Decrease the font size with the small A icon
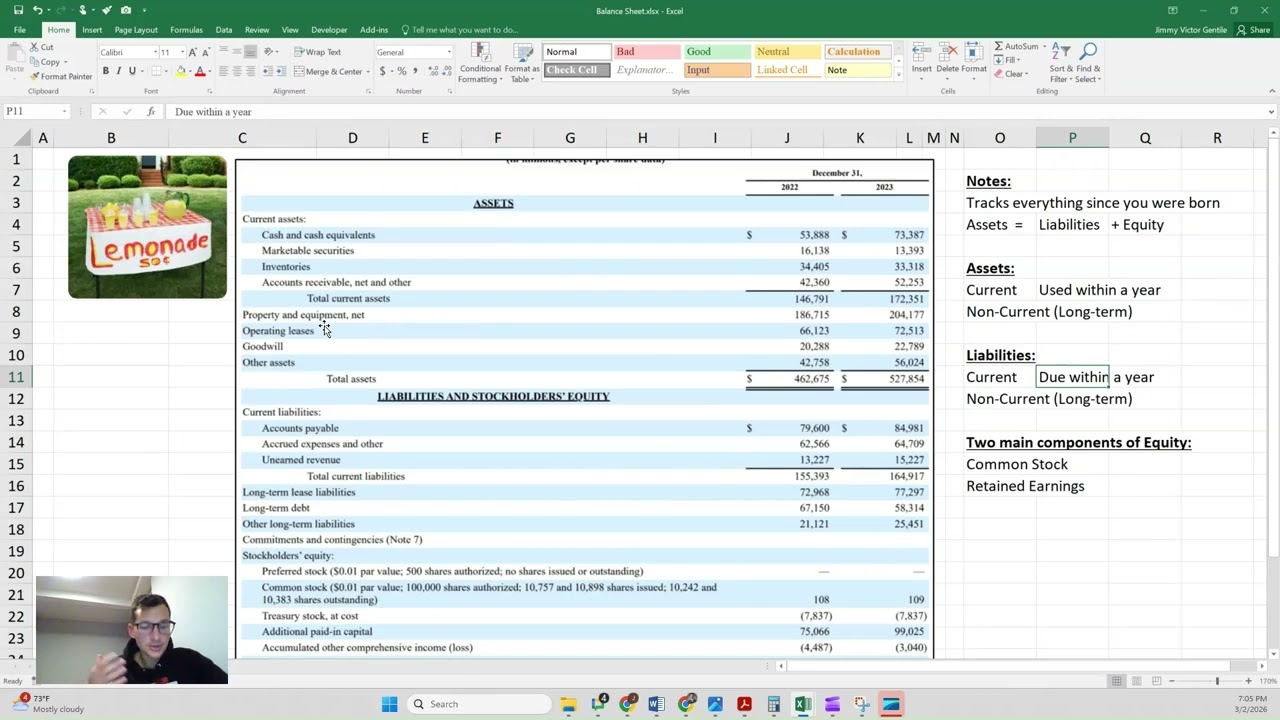The width and height of the screenshot is (1280, 720). coord(206,52)
